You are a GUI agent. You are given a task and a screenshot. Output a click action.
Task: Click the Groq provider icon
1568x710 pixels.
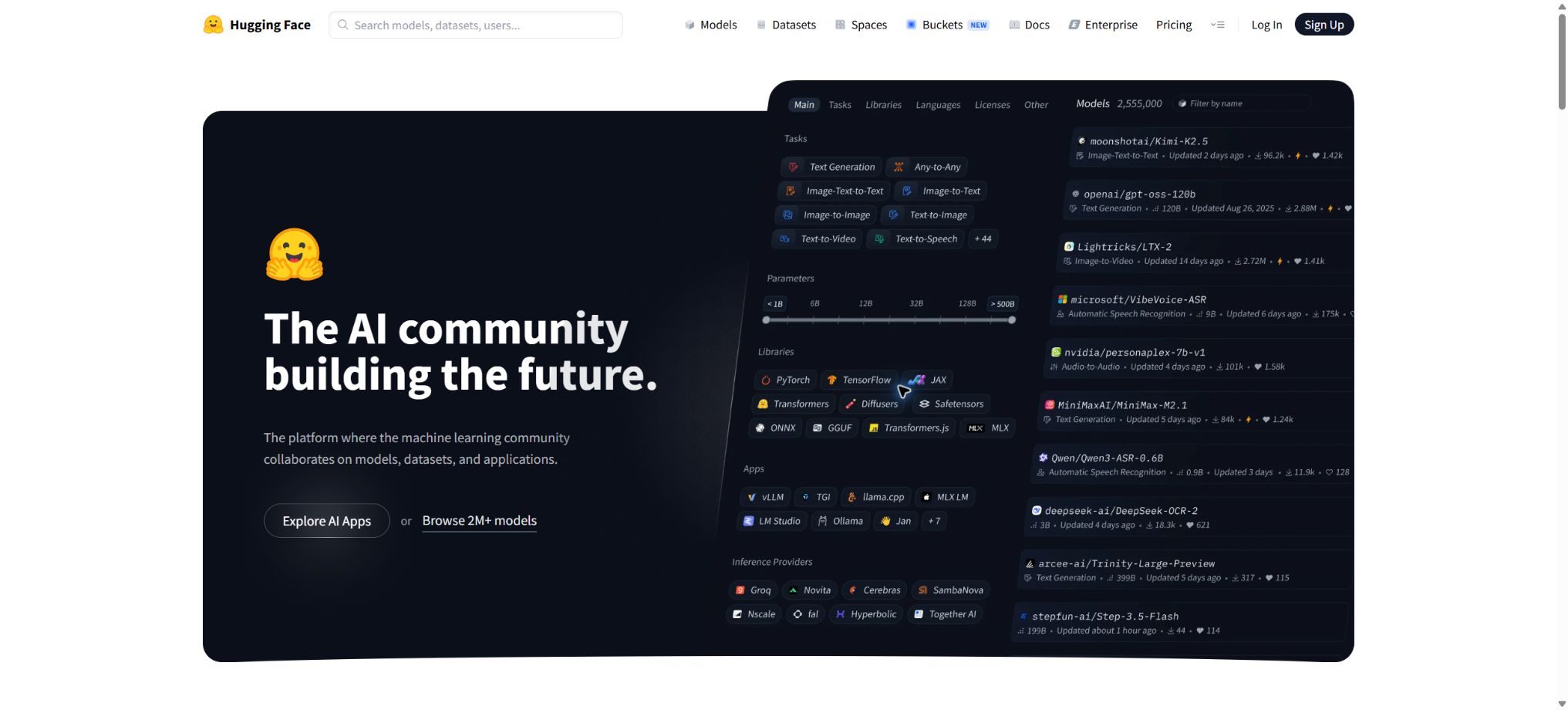click(740, 590)
